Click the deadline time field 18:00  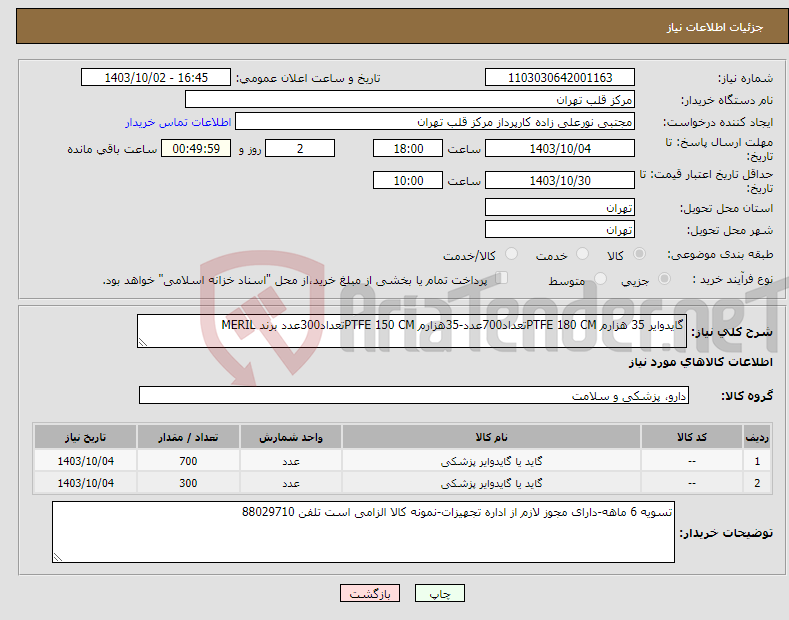pos(408,148)
